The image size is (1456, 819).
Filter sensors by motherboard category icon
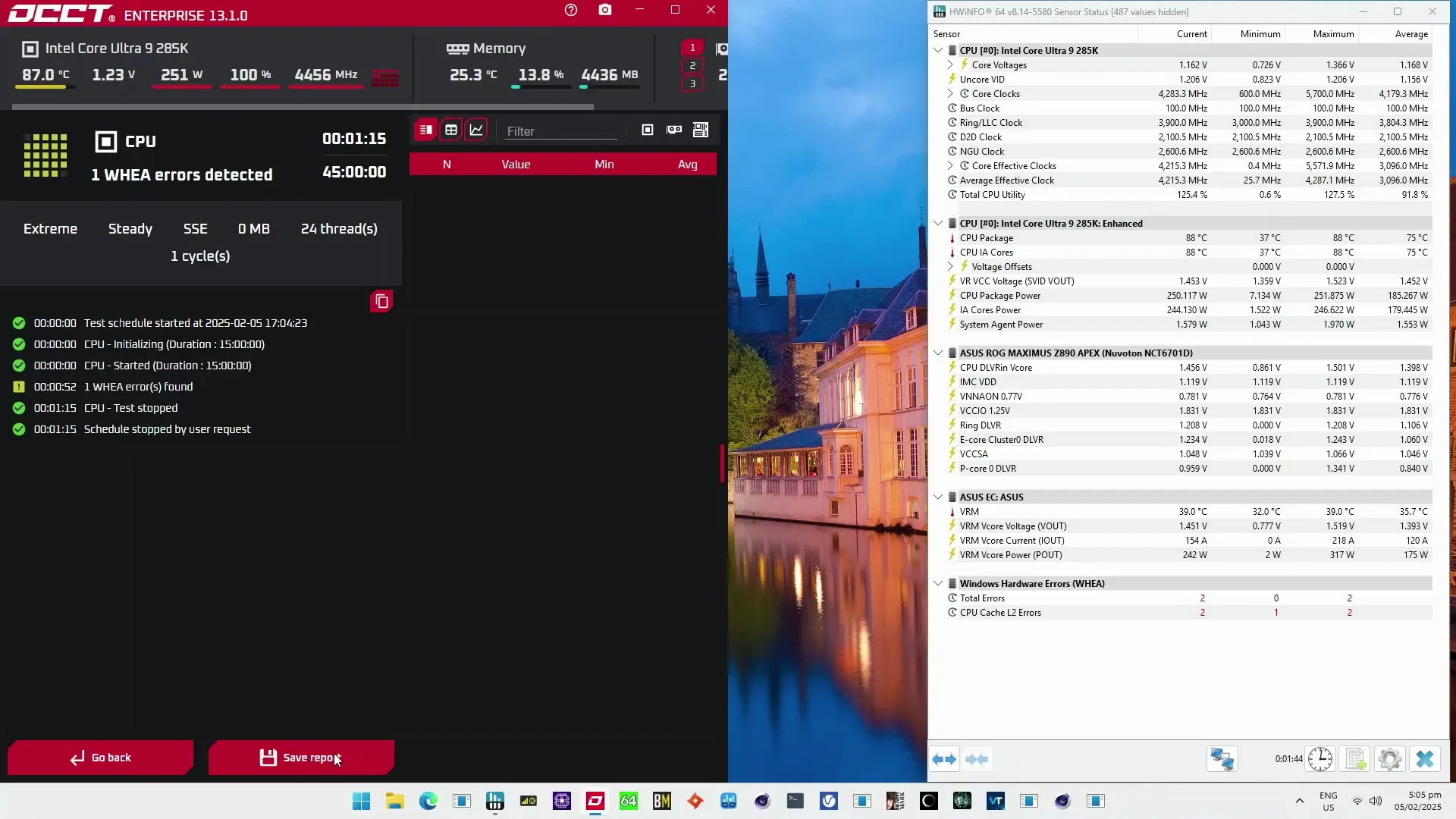(x=701, y=130)
